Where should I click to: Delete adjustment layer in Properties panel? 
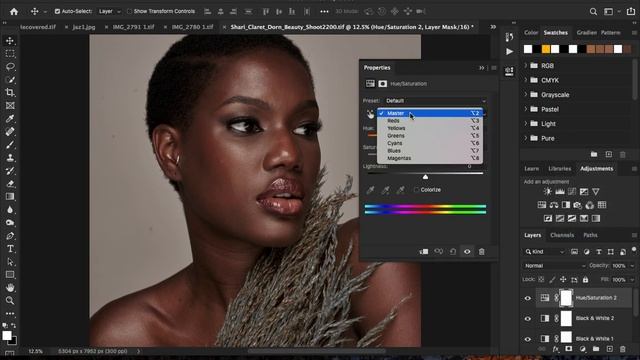tap(482, 251)
